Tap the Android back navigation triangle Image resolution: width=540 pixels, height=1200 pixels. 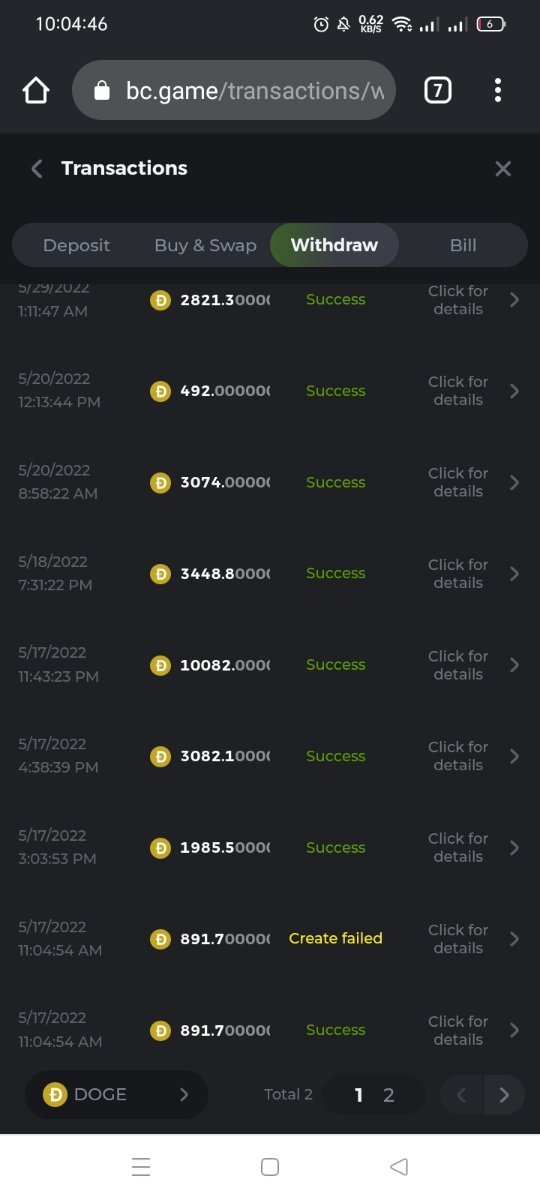click(399, 1166)
